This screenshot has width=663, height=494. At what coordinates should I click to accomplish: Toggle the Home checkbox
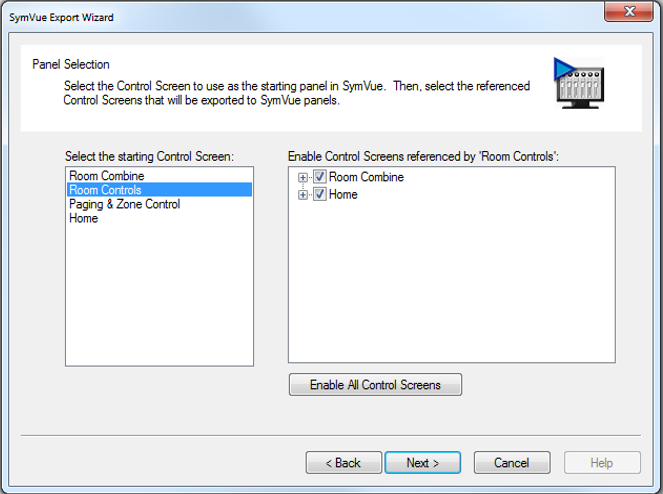tap(319, 194)
